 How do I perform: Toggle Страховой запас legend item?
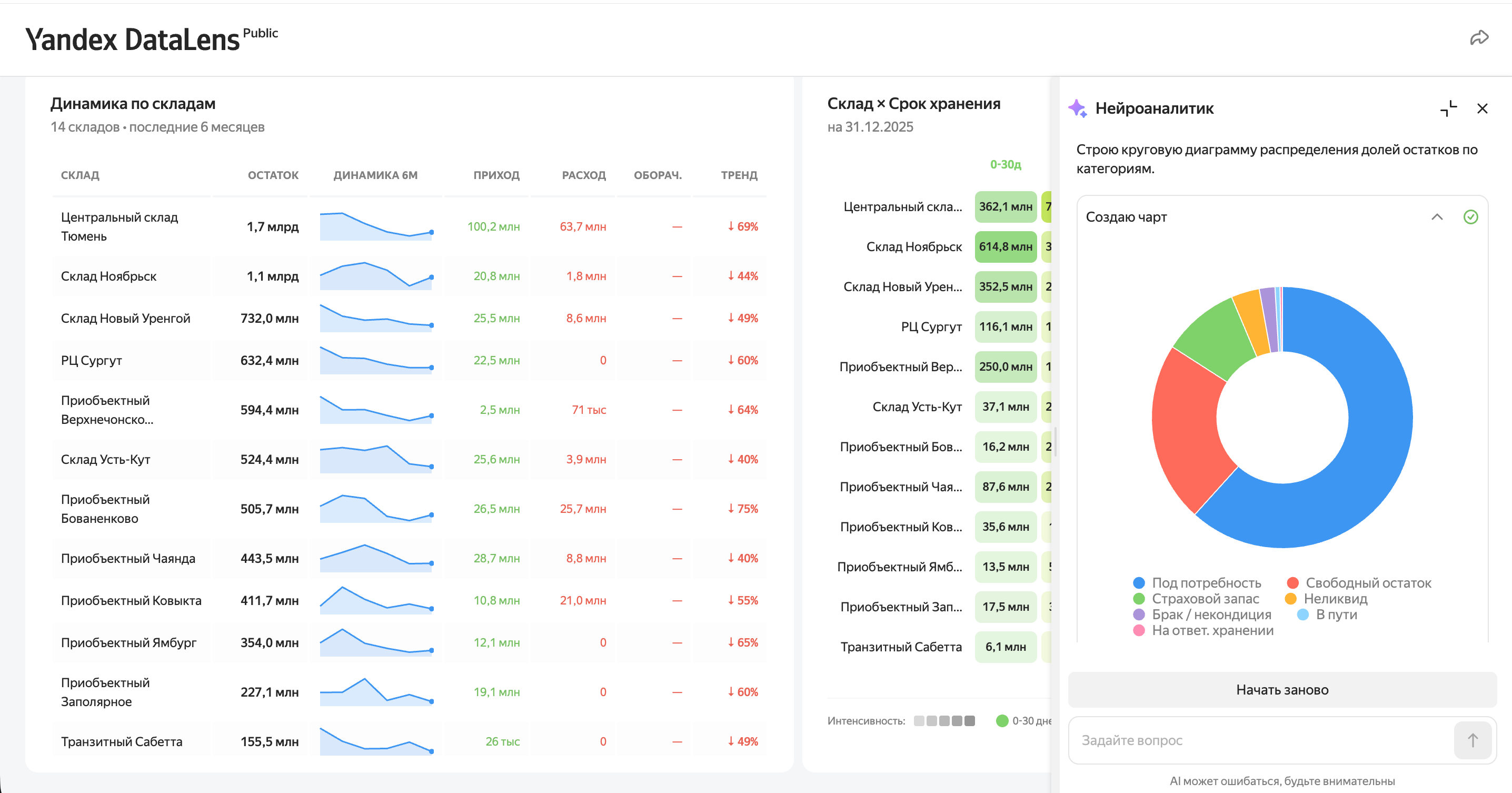[1196, 599]
